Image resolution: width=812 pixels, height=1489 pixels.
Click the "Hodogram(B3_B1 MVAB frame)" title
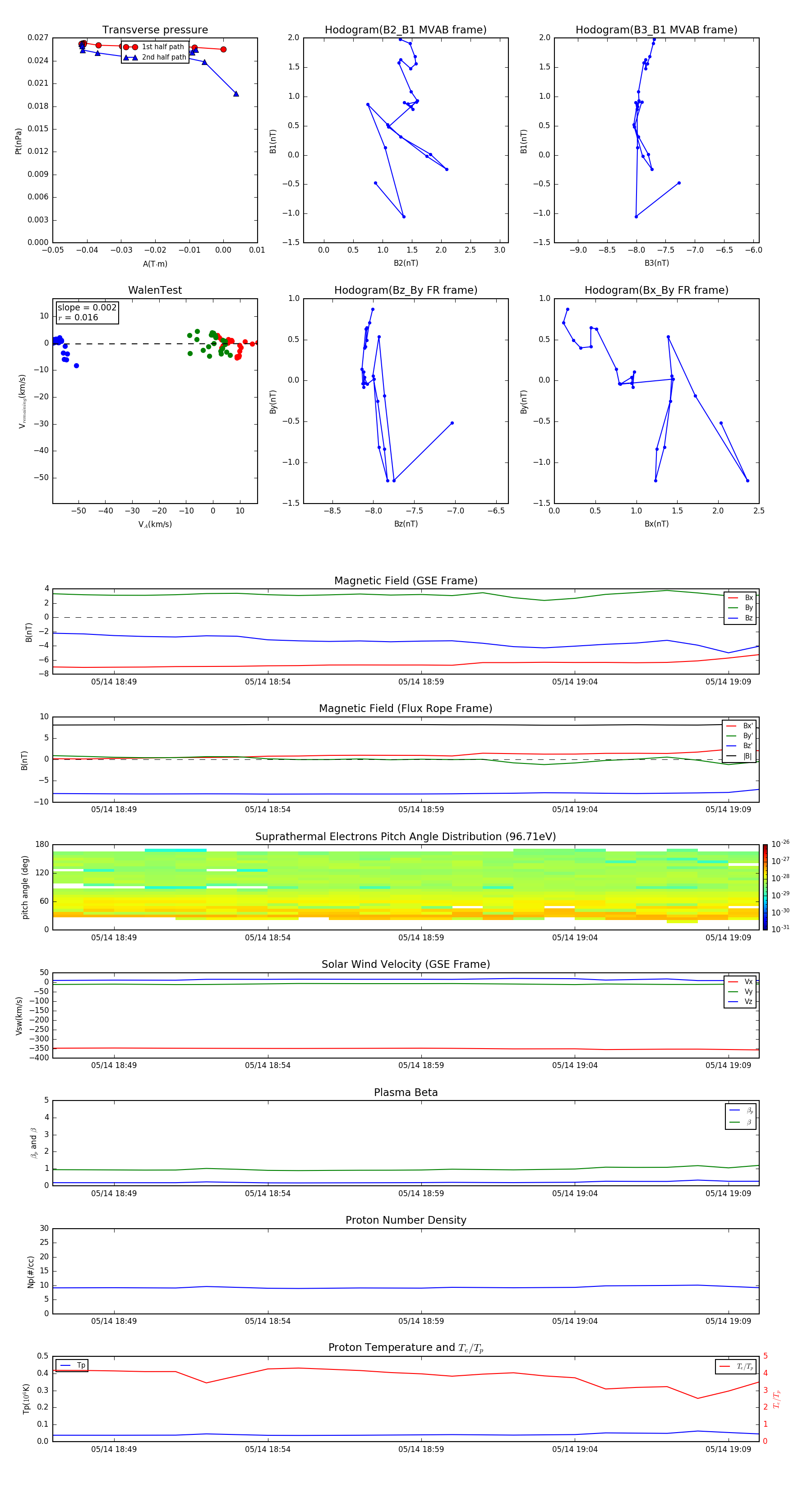click(656, 30)
